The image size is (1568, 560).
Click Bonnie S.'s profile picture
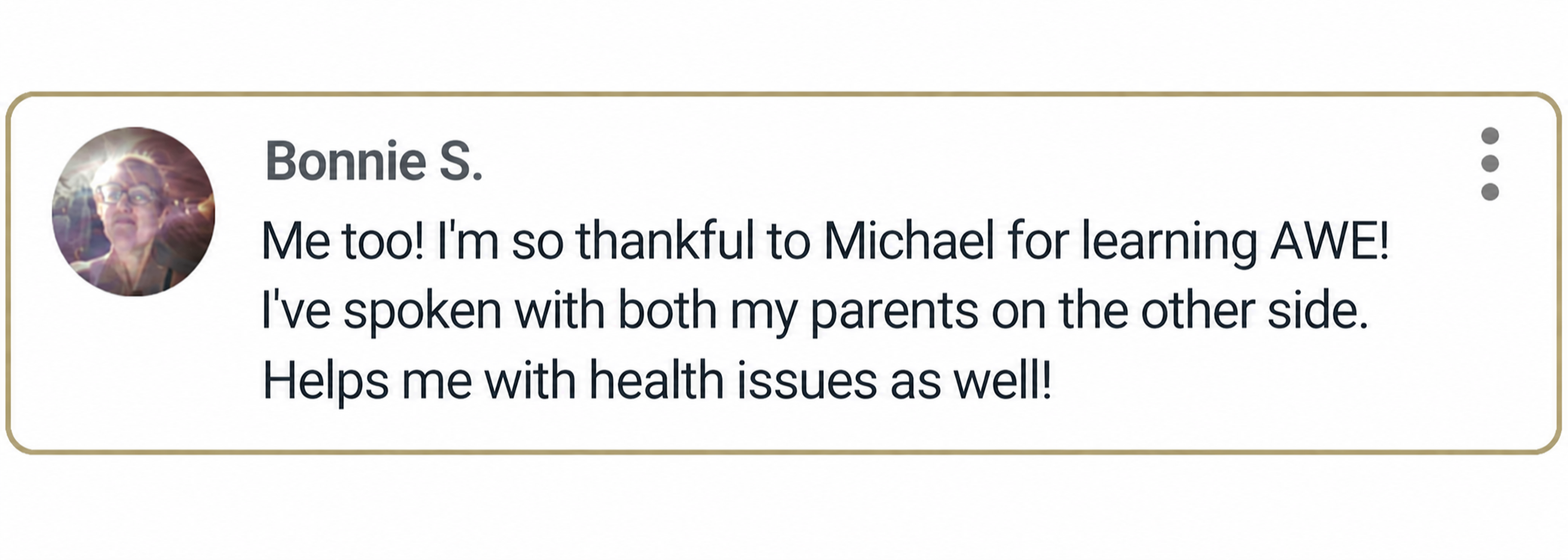point(133,212)
